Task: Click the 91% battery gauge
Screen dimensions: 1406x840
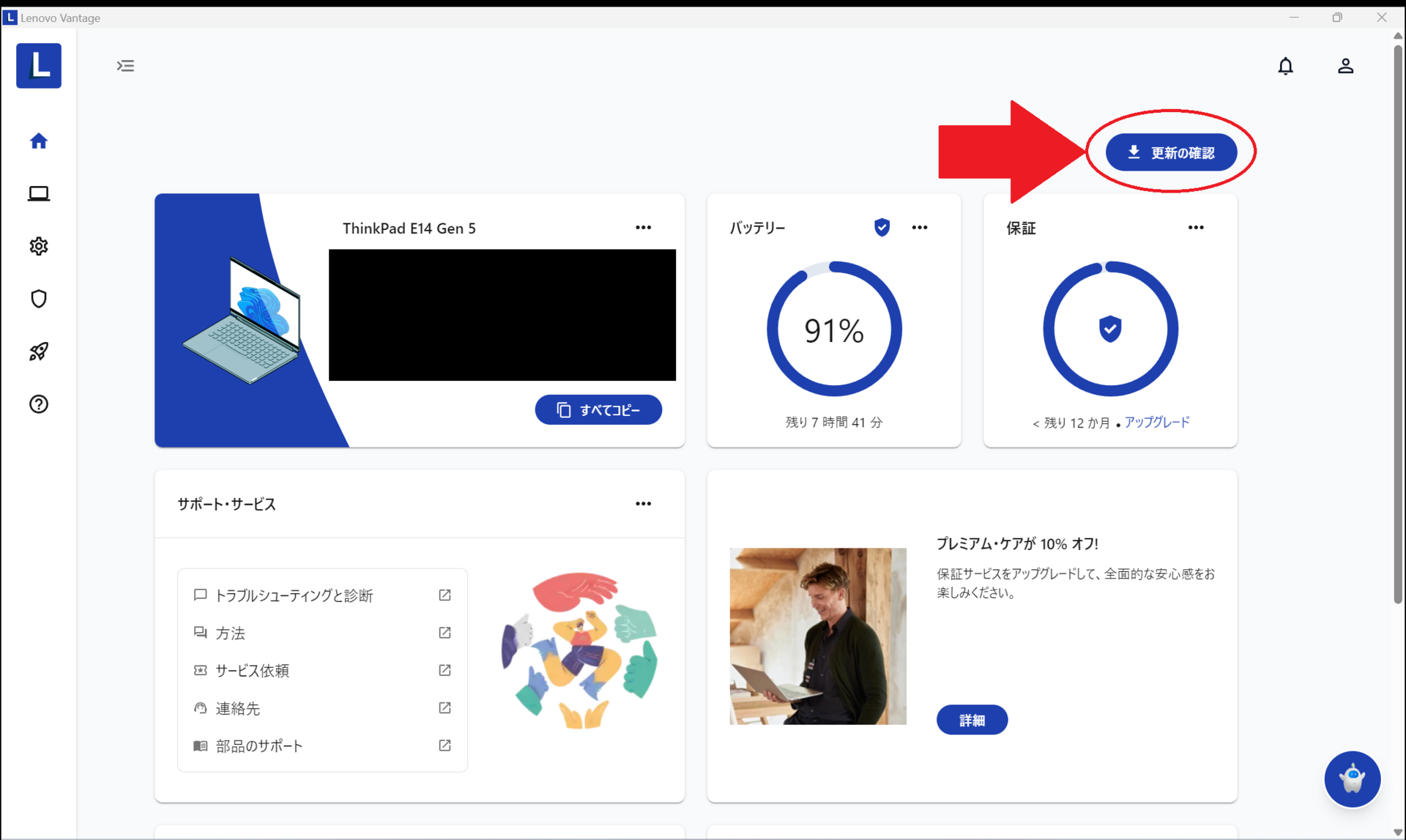Action: pos(834,329)
